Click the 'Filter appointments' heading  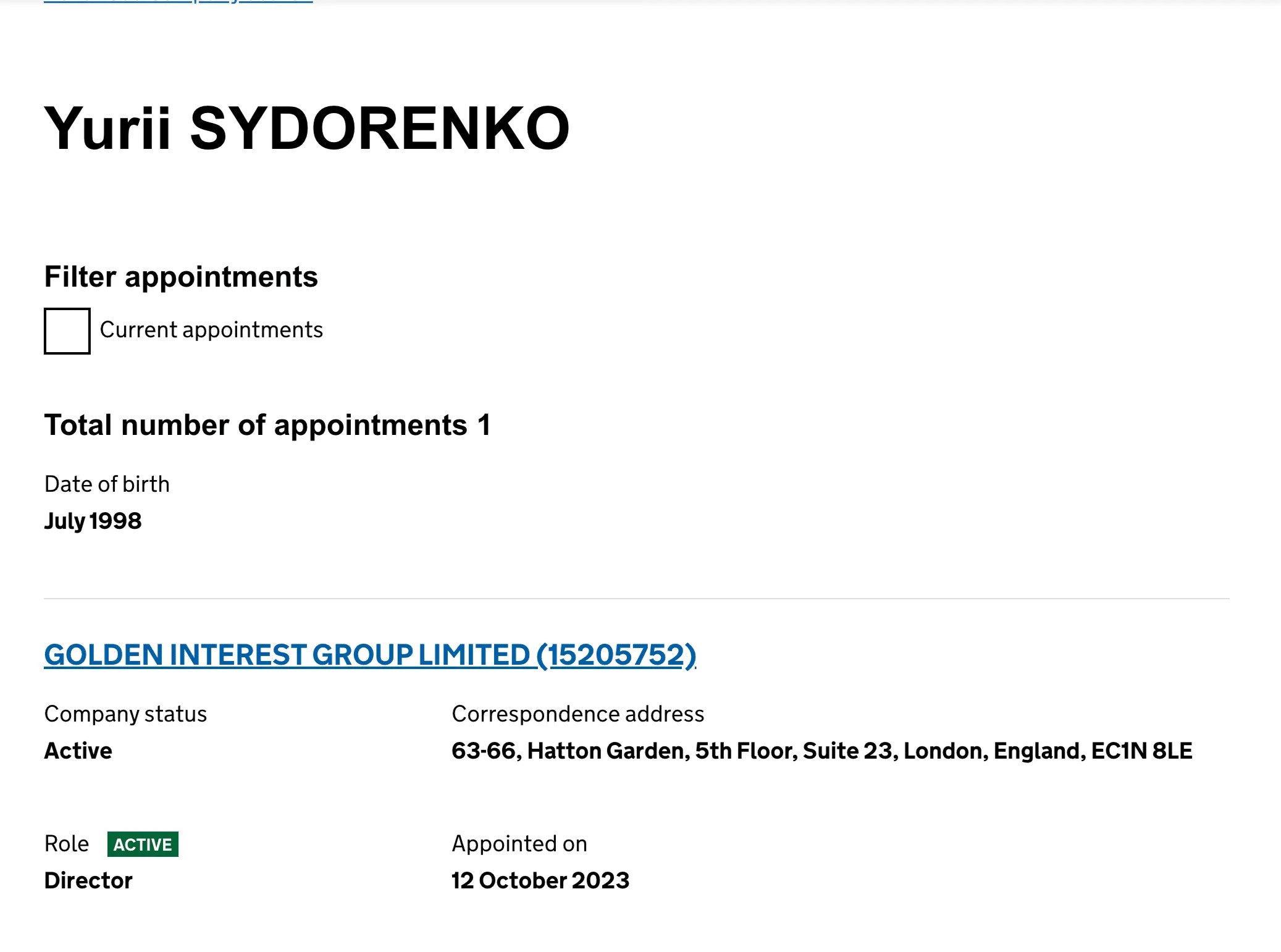click(x=181, y=277)
